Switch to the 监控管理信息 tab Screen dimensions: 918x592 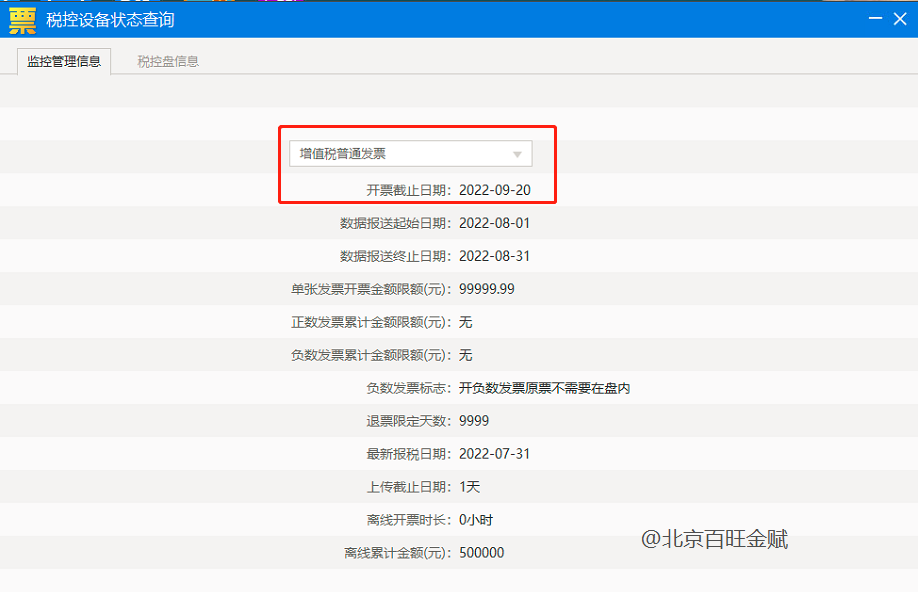pos(64,61)
